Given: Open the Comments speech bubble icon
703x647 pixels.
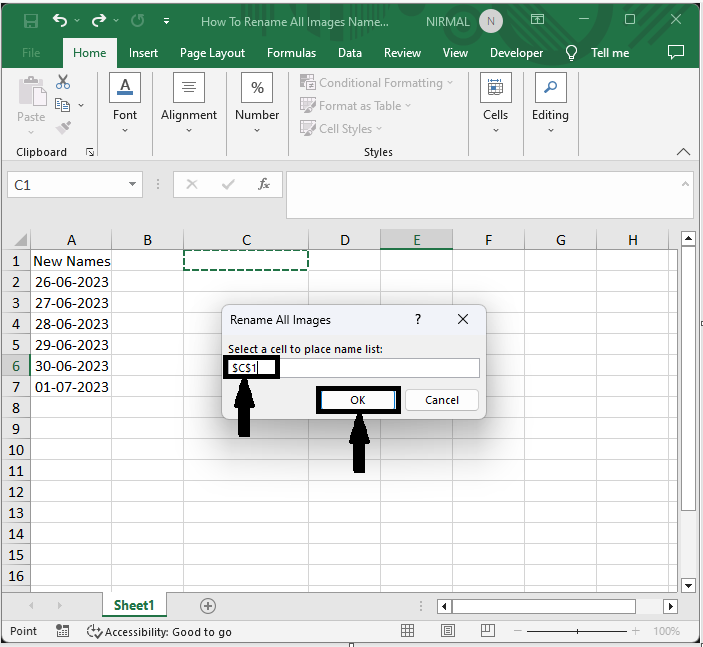Looking at the screenshot, I should [676, 52].
